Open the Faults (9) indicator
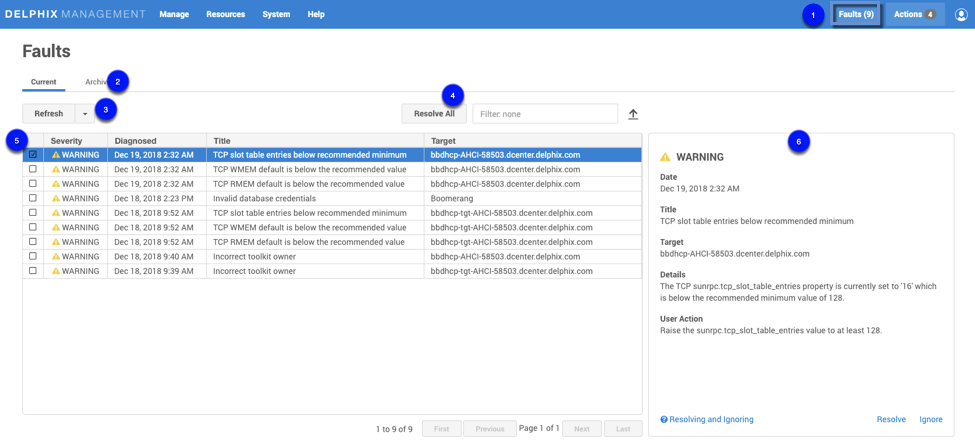The width and height of the screenshot is (975, 441). tap(855, 15)
